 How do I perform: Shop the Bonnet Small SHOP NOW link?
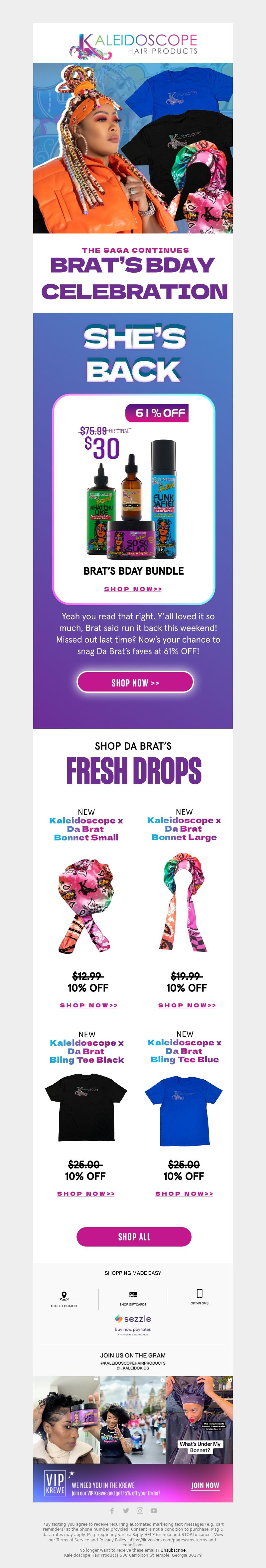coord(89,1005)
